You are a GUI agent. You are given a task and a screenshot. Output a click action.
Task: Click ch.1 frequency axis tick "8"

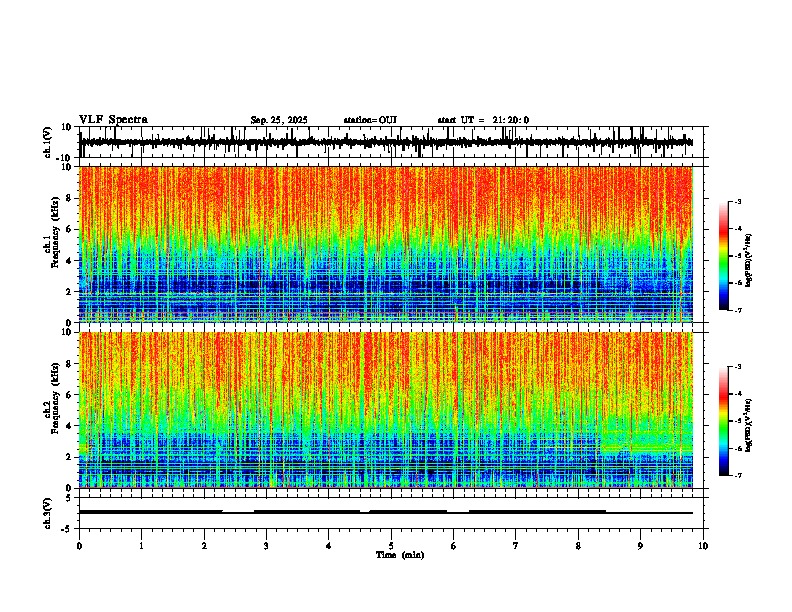click(69, 198)
